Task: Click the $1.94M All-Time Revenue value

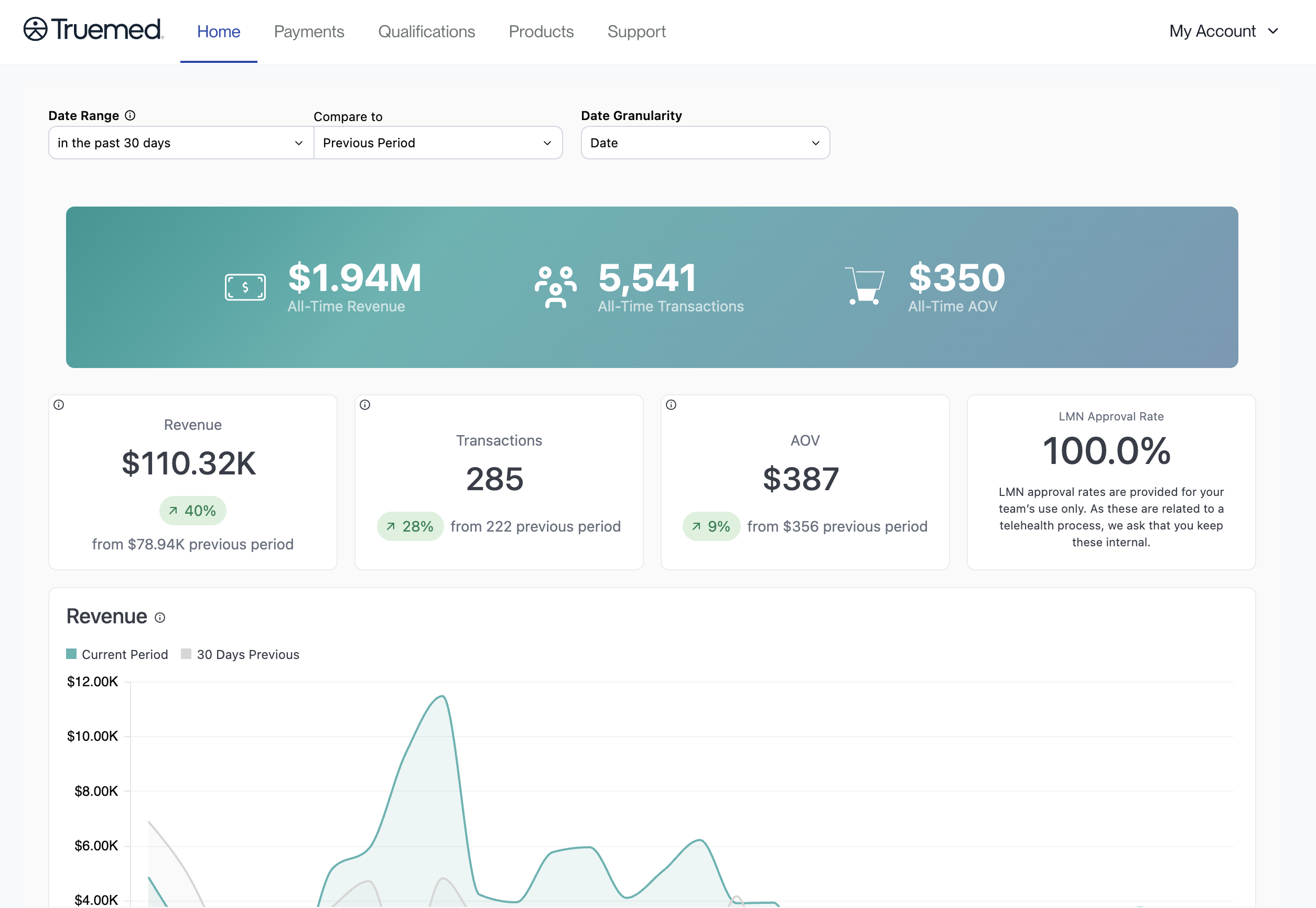Action: [354, 278]
